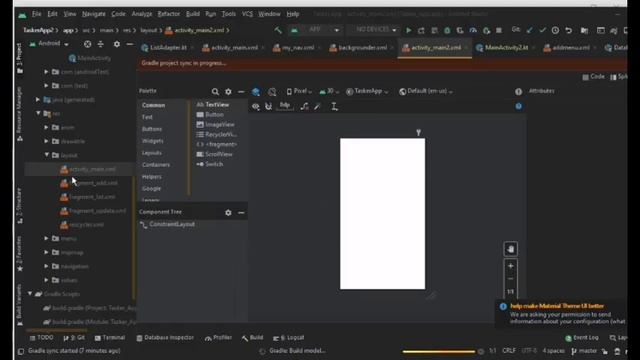Open the NO DEVICES dropdown

pos(373,30)
